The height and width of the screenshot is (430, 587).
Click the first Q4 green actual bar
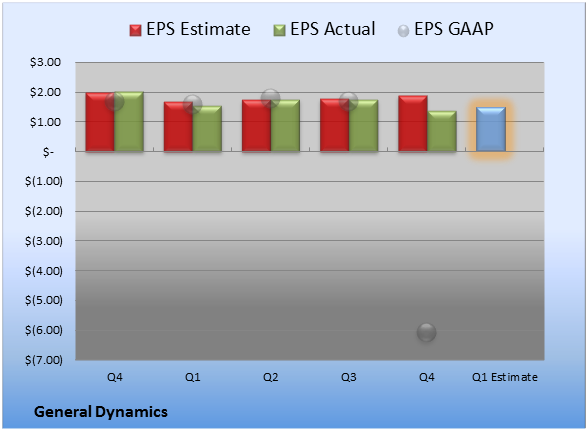[x=129, y=121]
